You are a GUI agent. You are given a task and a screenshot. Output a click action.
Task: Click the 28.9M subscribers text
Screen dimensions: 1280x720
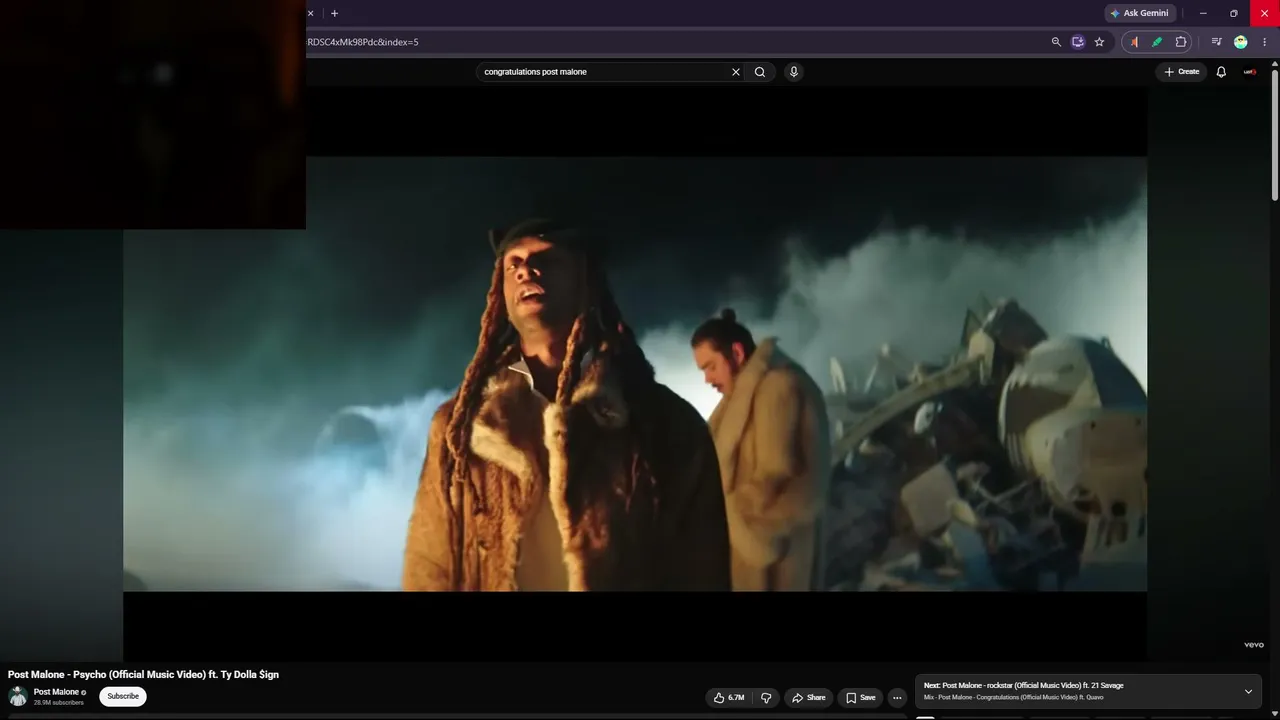59,703
